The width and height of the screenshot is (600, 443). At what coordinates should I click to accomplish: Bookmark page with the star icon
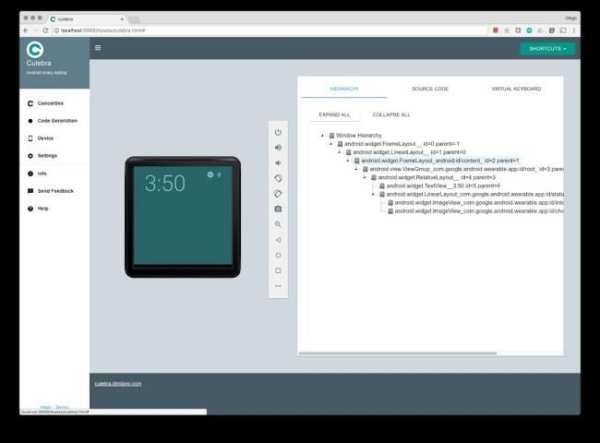pyautogui.click(x=507, y=30)
